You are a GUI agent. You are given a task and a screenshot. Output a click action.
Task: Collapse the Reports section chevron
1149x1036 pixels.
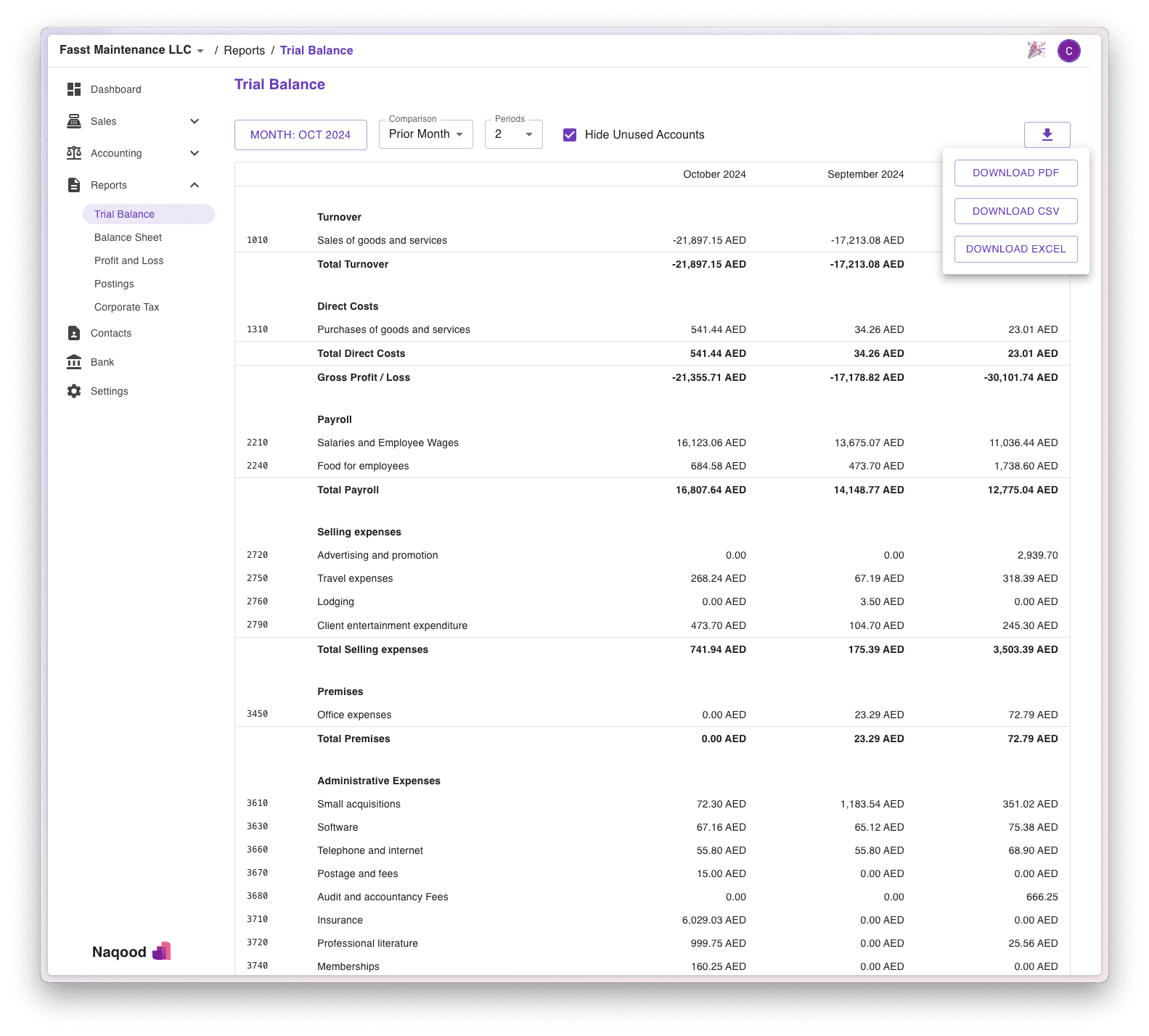pyautogui.click(x=195, y=185)
